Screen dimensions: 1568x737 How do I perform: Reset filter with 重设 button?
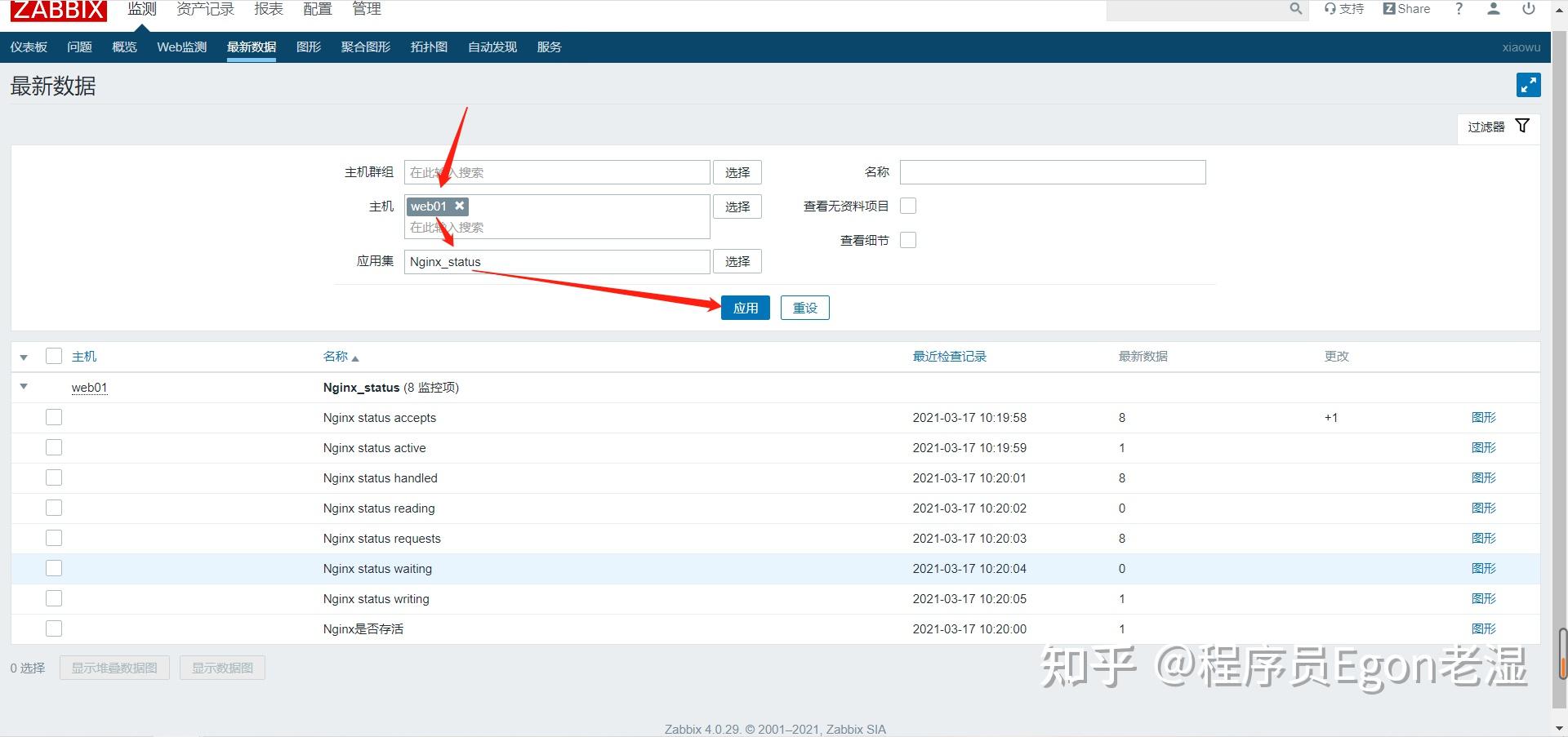pyautogui.click(x=805, y=308)
